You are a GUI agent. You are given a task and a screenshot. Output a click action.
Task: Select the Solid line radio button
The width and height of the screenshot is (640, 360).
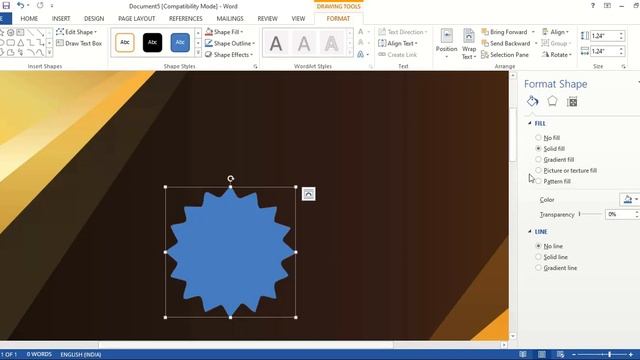538,257
